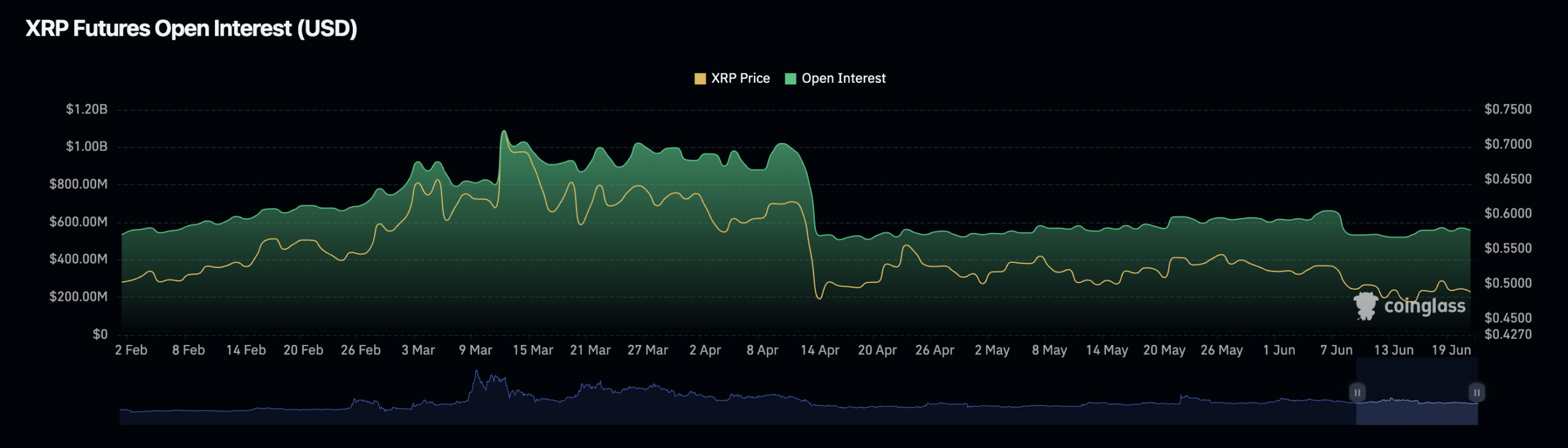Click the 8 Feb date label
This screenshot has height=448, width=1568.
[x=189, y=350]
